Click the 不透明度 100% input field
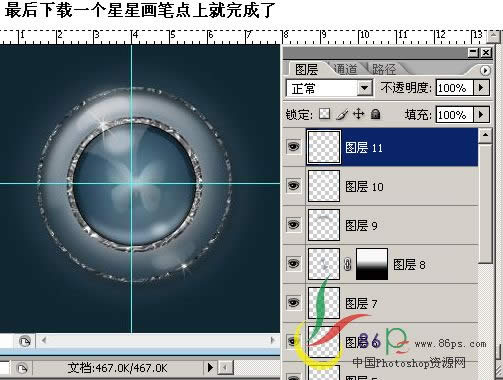Image resolution: width=503 pixels, height=380 pixels. (x=454, y=88)
